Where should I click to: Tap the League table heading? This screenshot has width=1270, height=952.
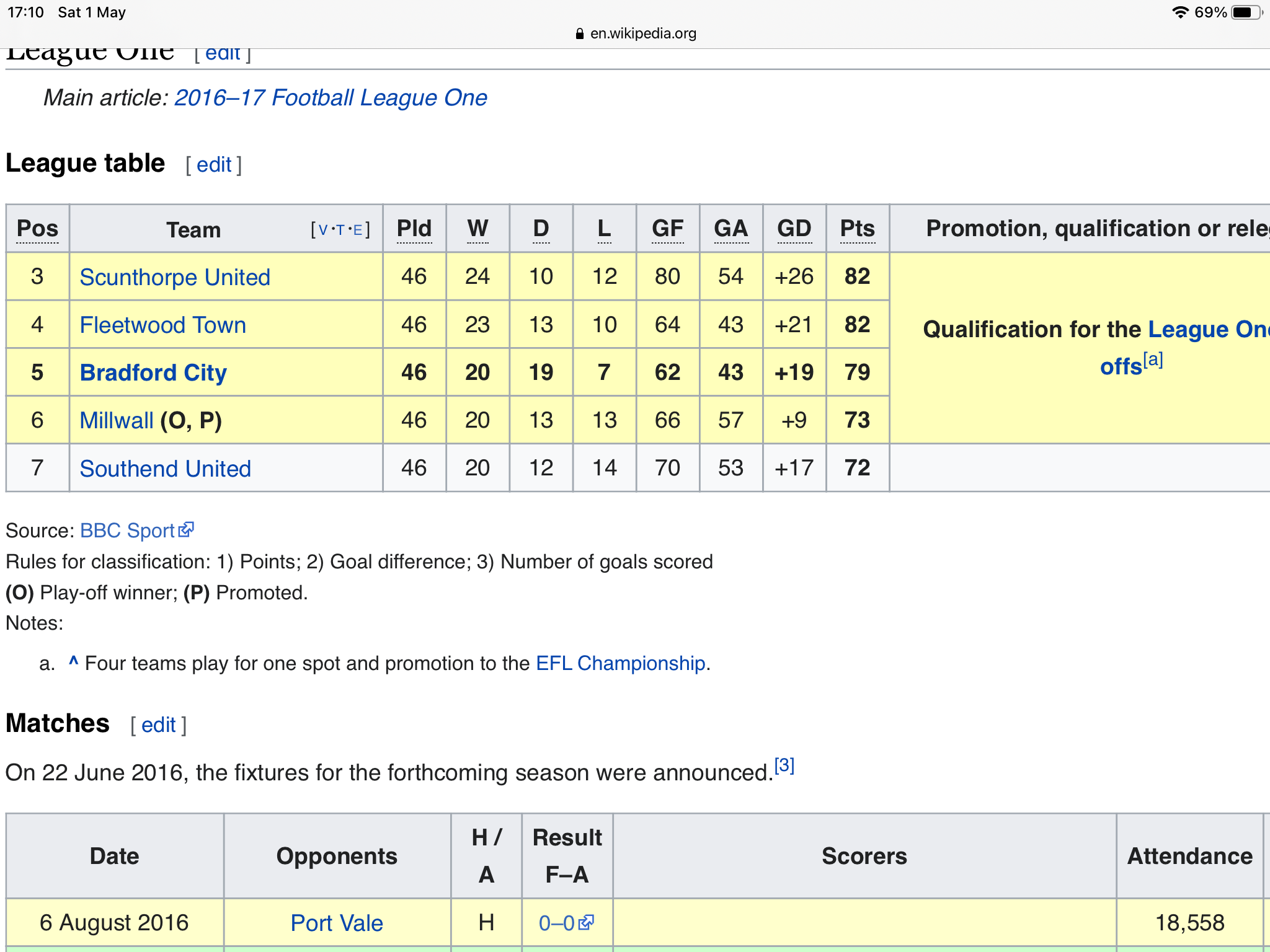point(86,164)
